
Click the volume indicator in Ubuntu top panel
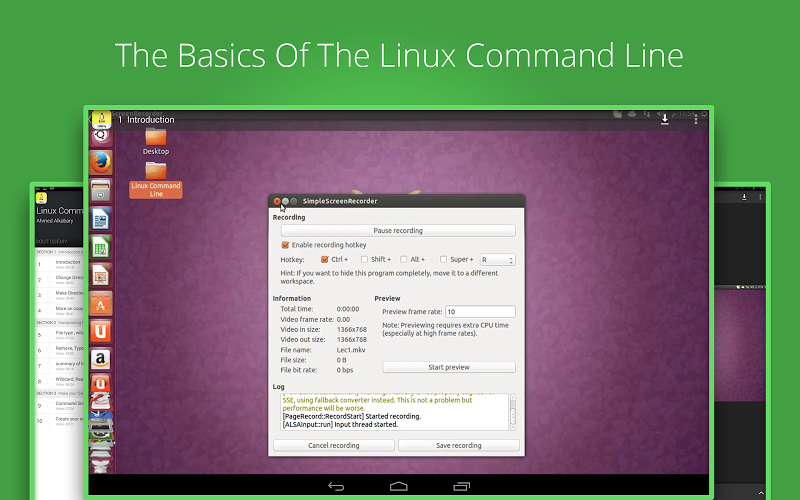661,114
